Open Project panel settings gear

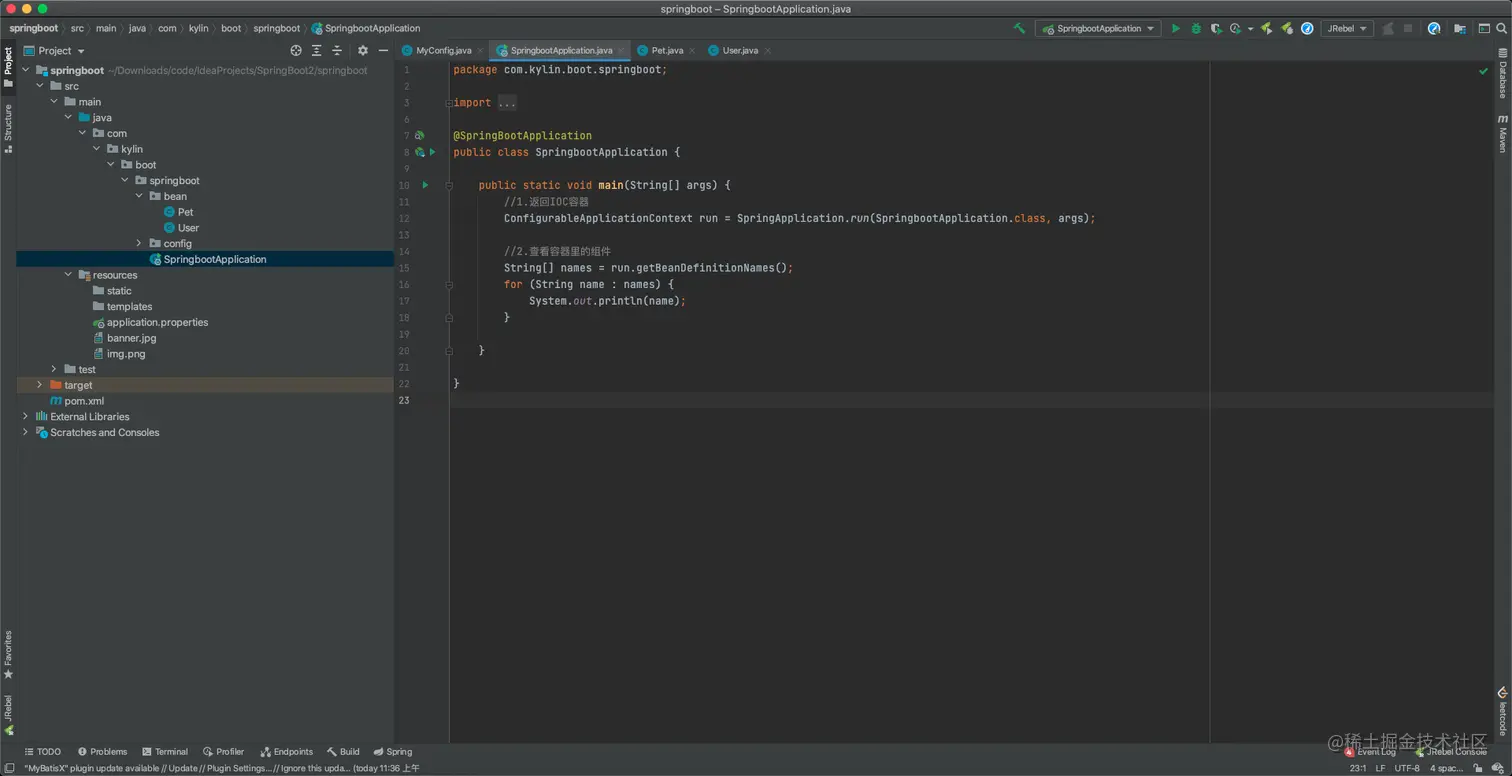click(363, 51)
